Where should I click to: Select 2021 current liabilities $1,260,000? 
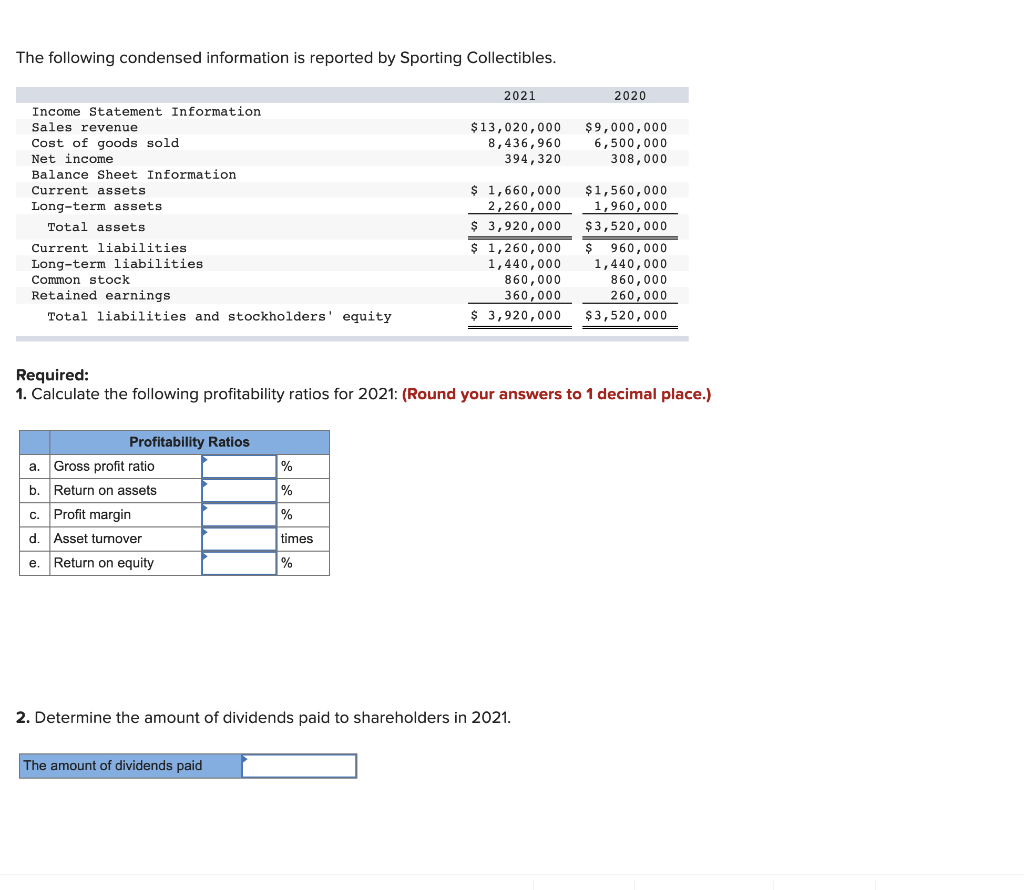[x=515, y=248]
